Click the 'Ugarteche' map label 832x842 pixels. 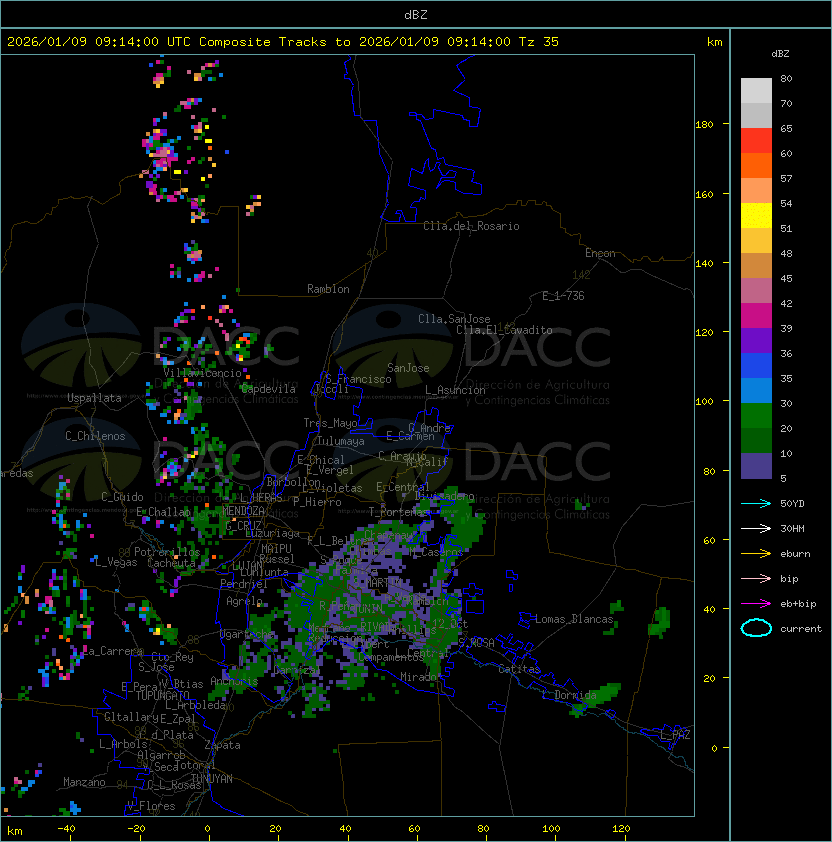[247, 634]
